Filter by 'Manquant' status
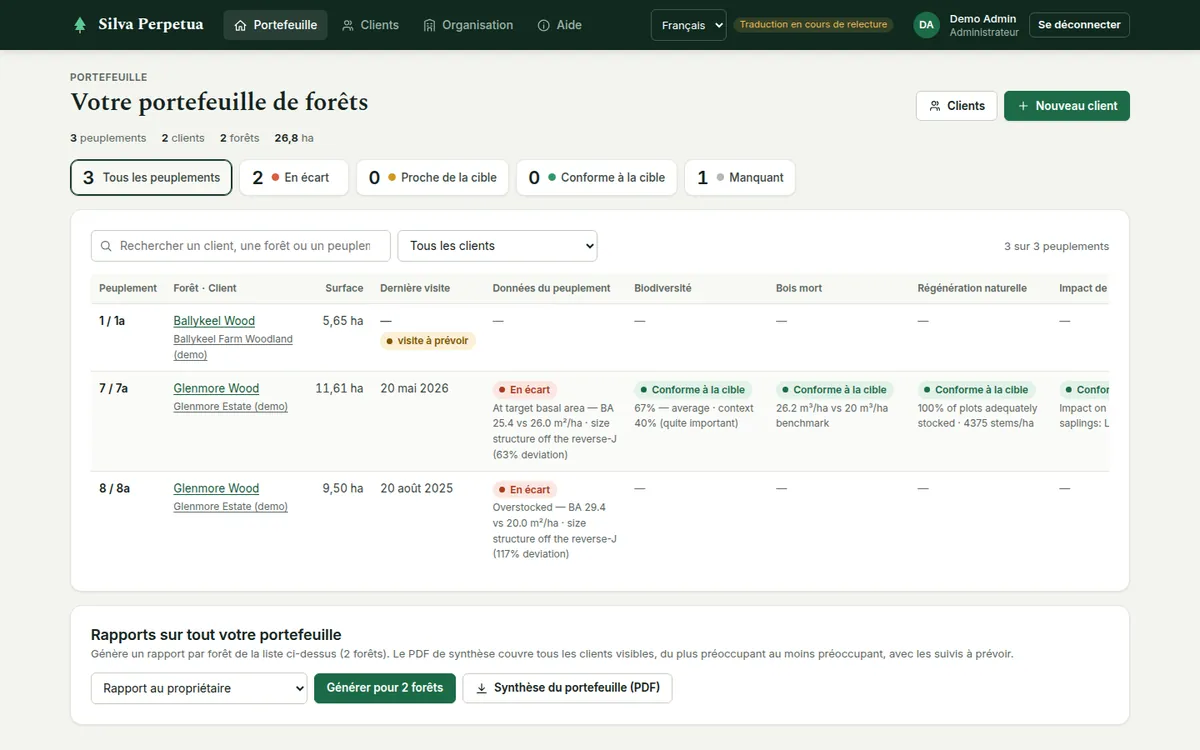1200x750 pixels. coord(740,178)
